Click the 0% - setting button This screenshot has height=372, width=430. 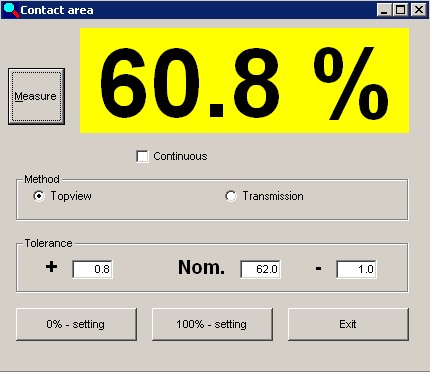(76, 324)
